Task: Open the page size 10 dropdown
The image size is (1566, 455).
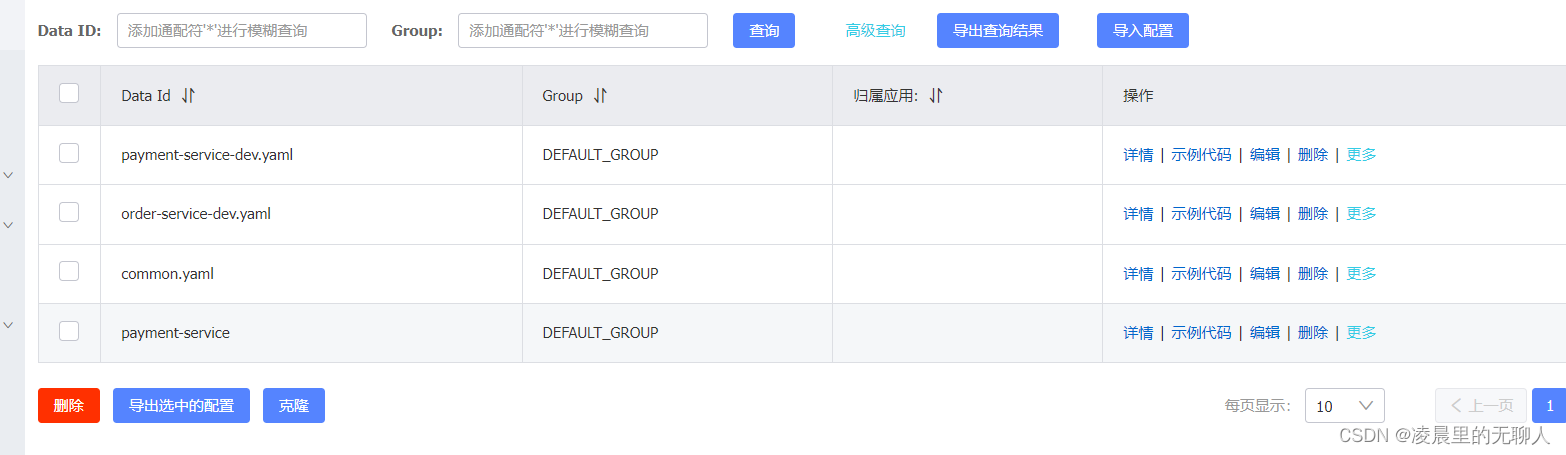Action: 1344,406
